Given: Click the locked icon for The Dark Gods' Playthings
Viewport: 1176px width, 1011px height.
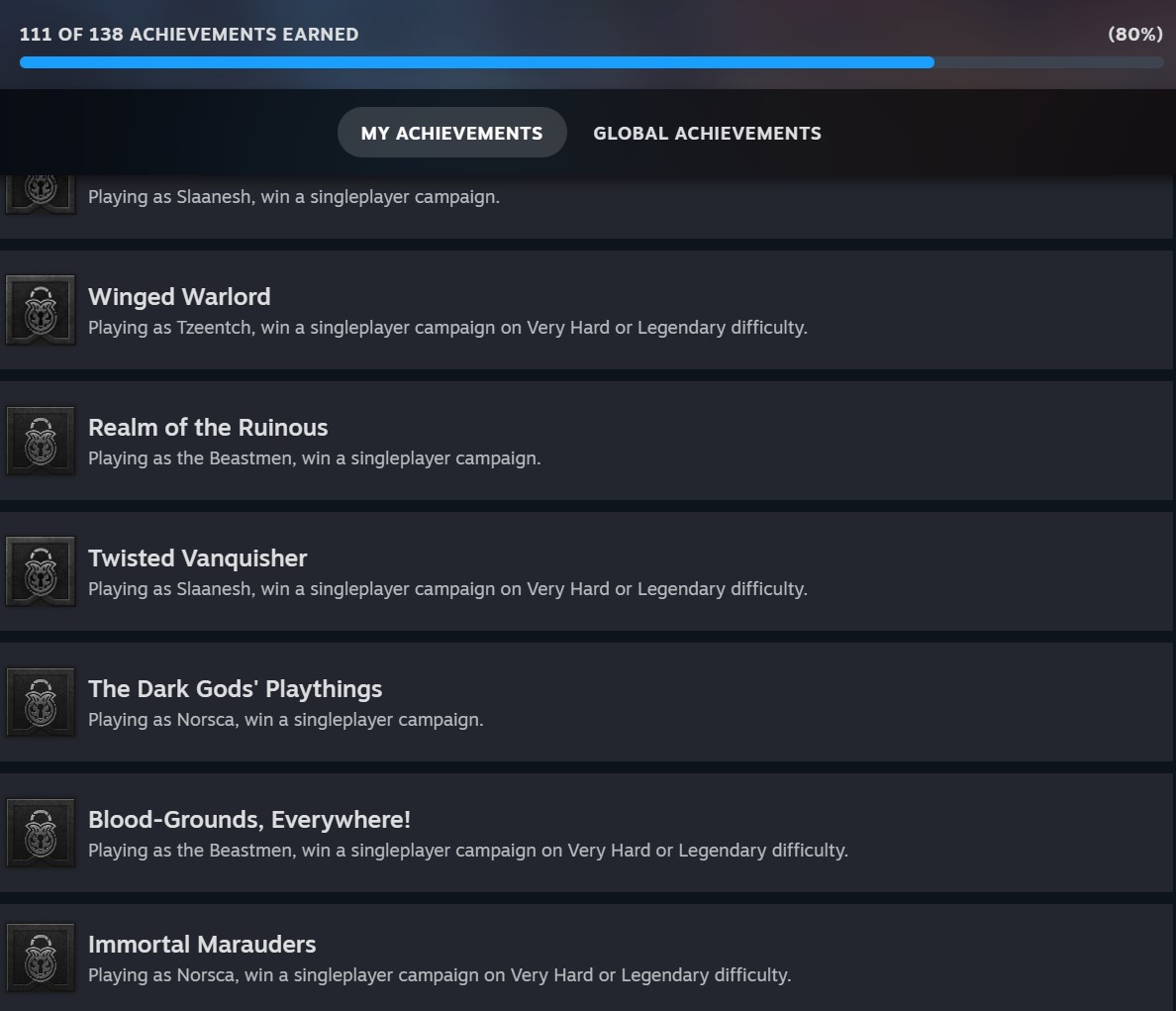Looking at the screenshot, I should 41,702.
